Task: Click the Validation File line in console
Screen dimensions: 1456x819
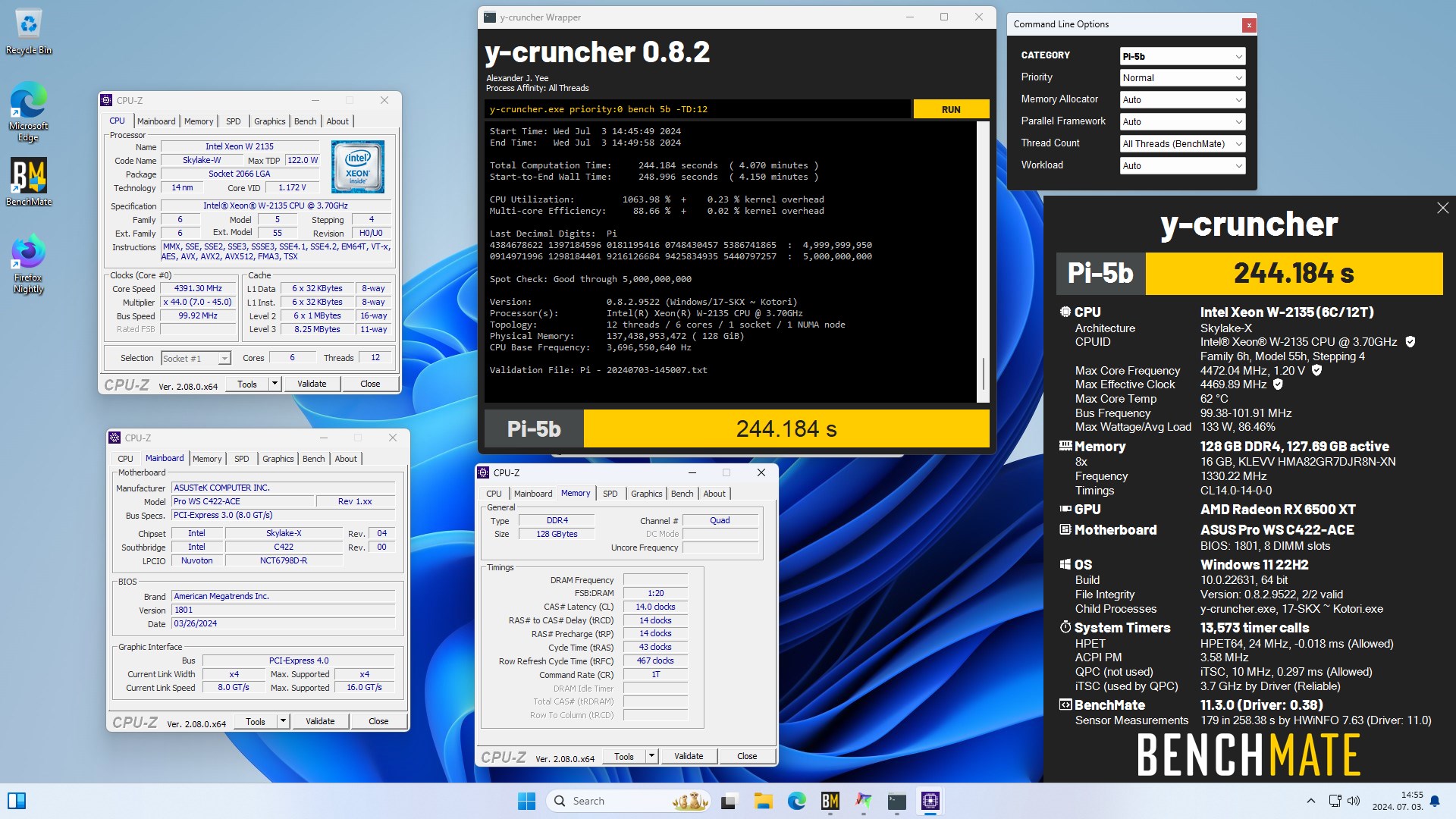Action: (x=598, y=370)
